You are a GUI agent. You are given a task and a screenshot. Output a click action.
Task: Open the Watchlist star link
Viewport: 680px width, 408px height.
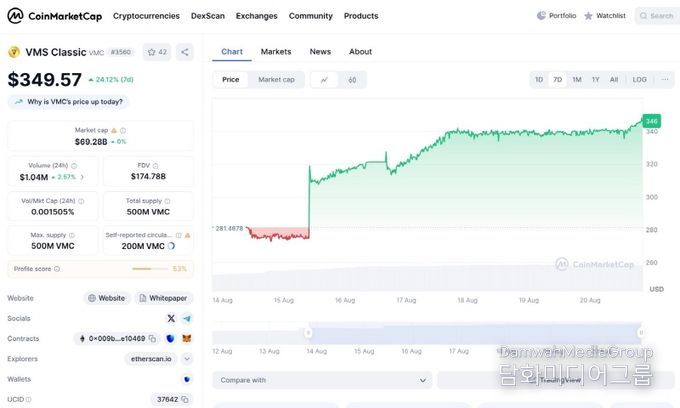[x=605, y=16]
